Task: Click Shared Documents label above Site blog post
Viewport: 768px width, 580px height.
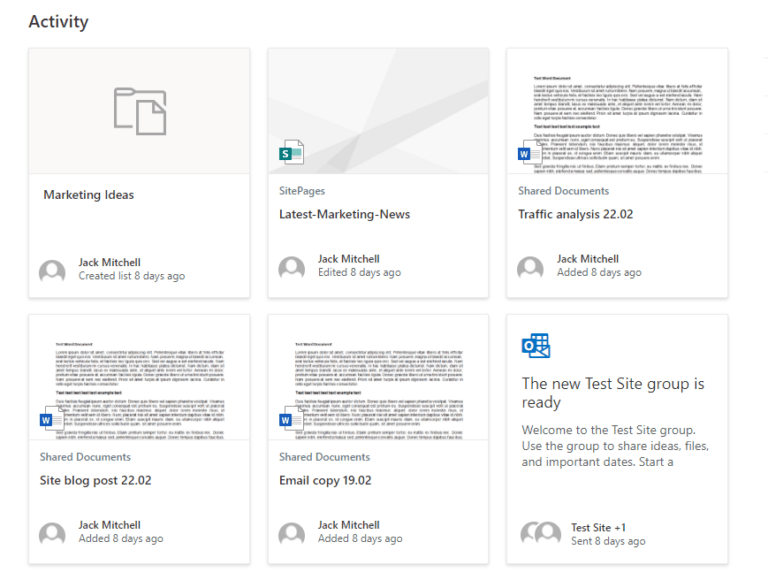Action: pos(85,457)
